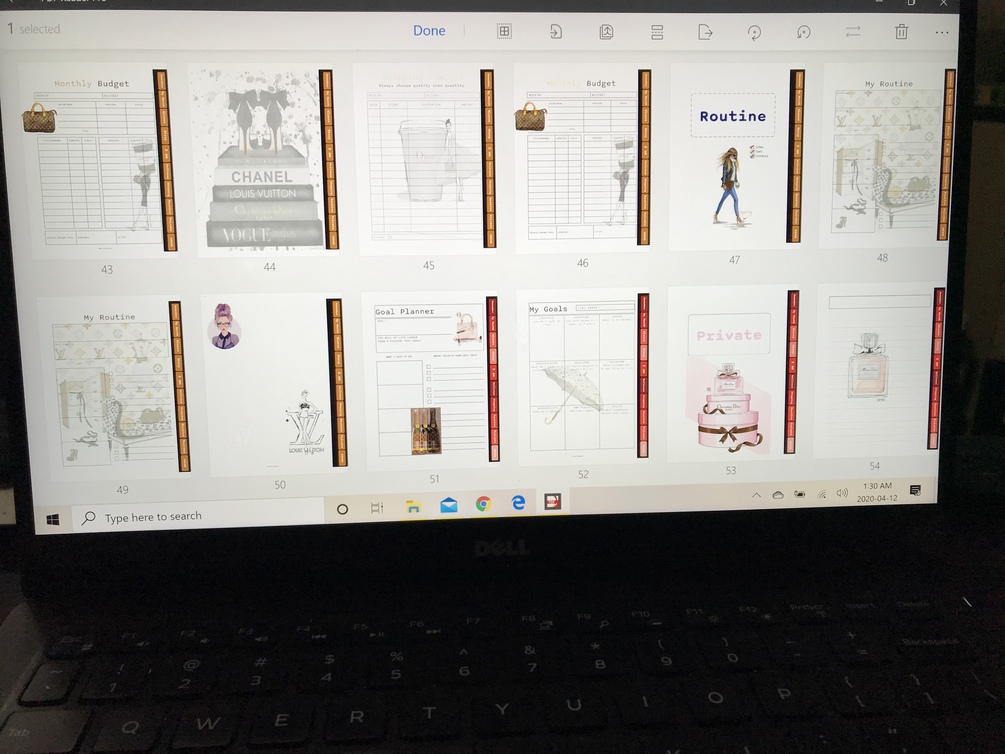Select page 46 Budget thumbnail

point(582,158)
